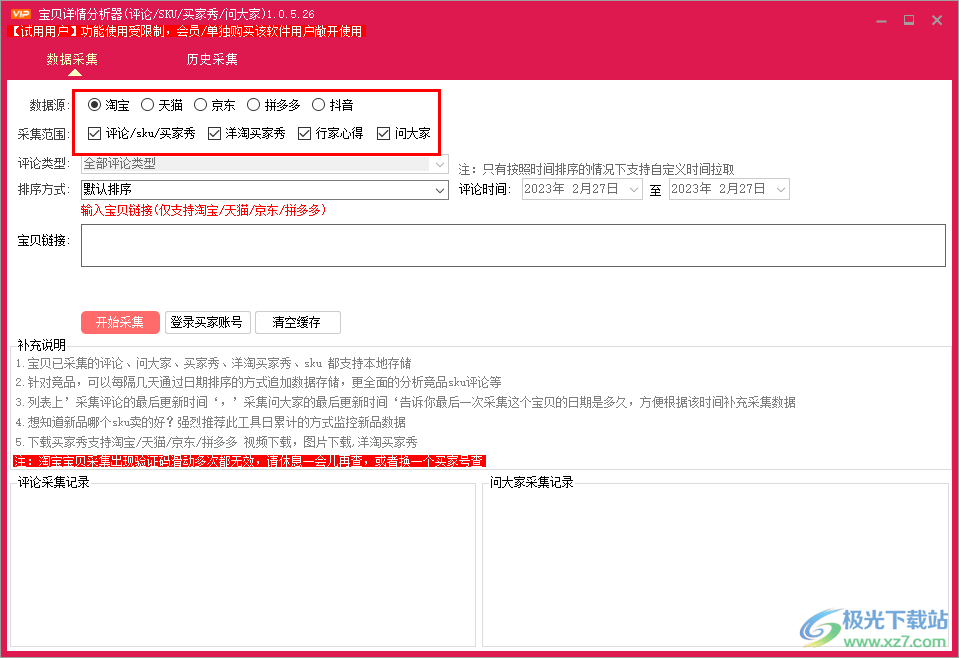Screen dimensions: 959x658
Task: Toggle the 洋淘买家秀 checkbox
Action: point(212,131)
